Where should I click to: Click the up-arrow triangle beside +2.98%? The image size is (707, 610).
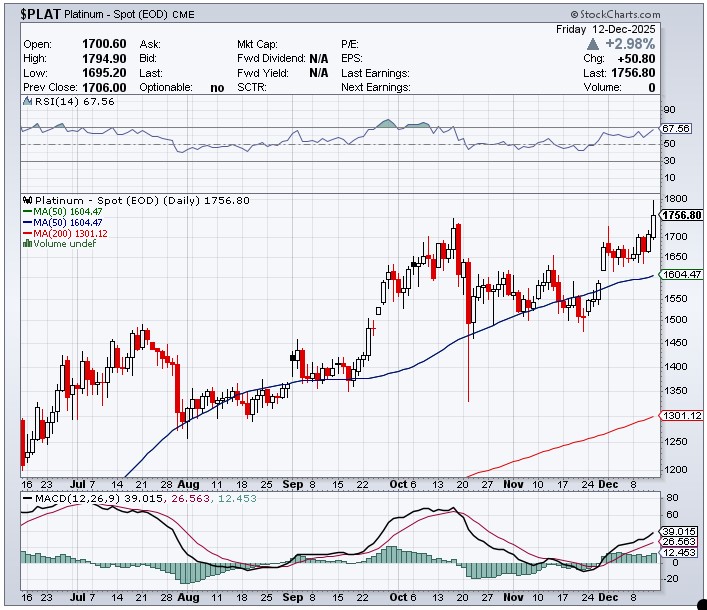click(594, 44)
